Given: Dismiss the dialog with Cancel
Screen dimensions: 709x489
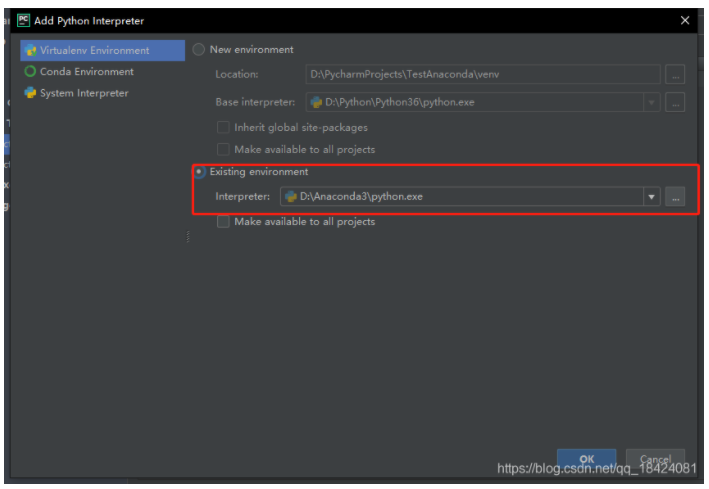Looking at the screenshot, I should pyautogui.click(x=655, y=459).
